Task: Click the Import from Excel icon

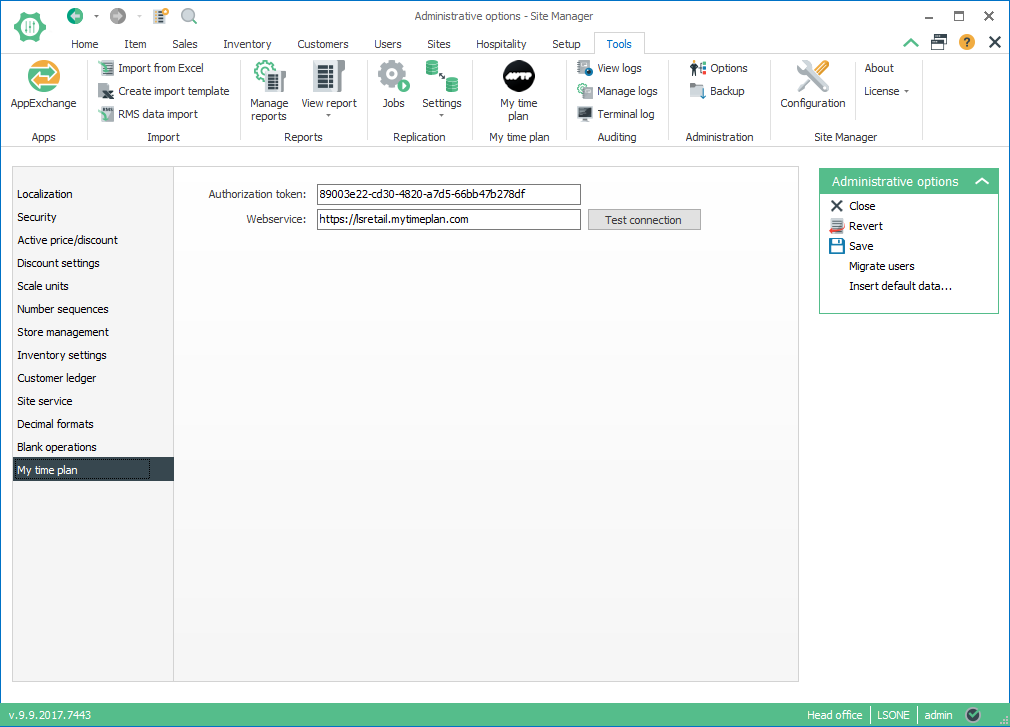Action: click(107, 68)
